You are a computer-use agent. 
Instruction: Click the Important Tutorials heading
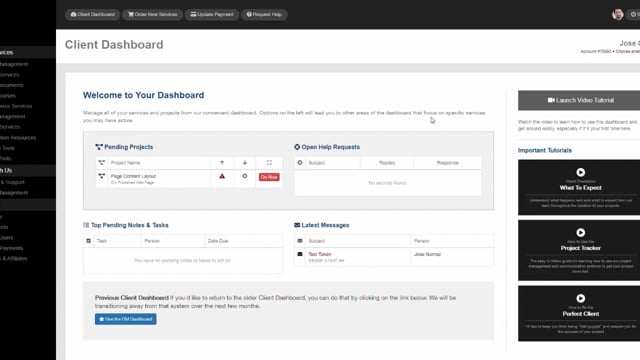pos(545,150)
